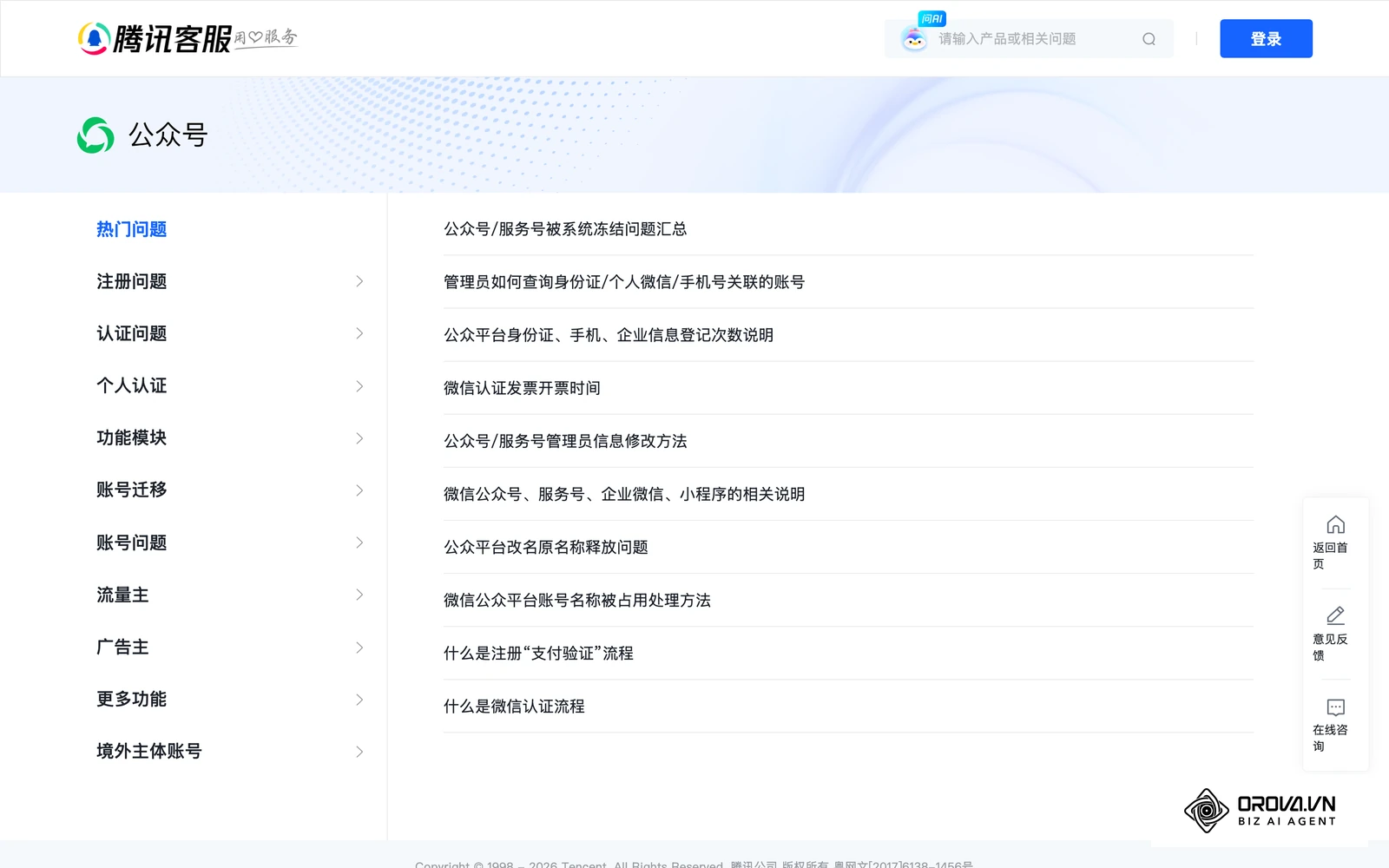Open 公众号/服务号管理员信息修改方法 article

[x=565, y=441]
